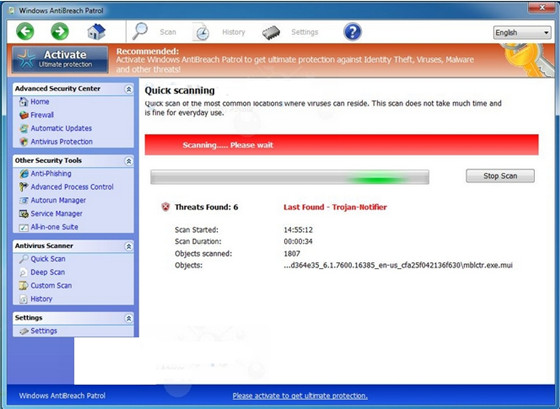Select Scan in the top toolbar
Screen dimensions: 560x409
[168, 32]
